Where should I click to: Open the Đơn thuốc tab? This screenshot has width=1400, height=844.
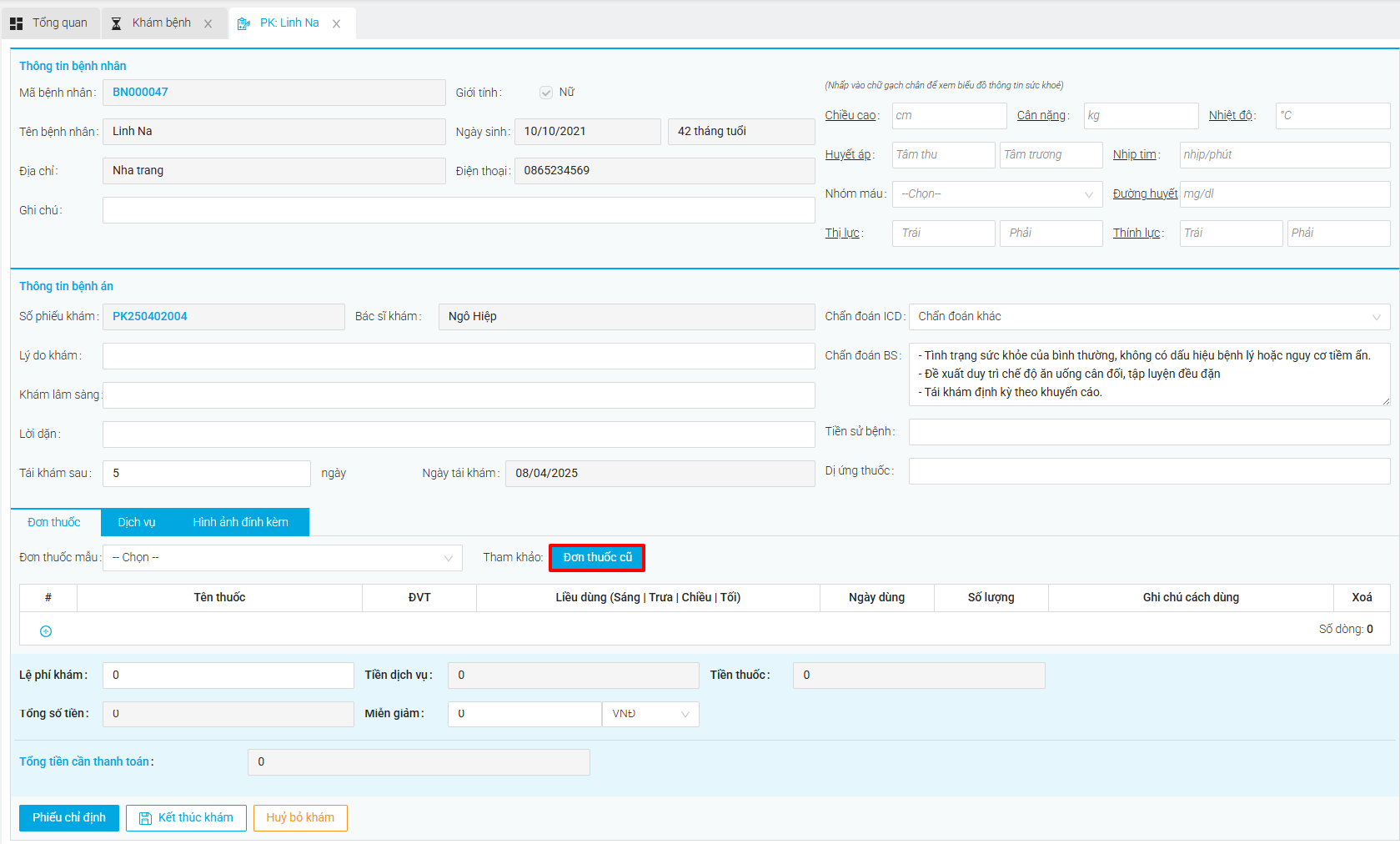(54, 522)
